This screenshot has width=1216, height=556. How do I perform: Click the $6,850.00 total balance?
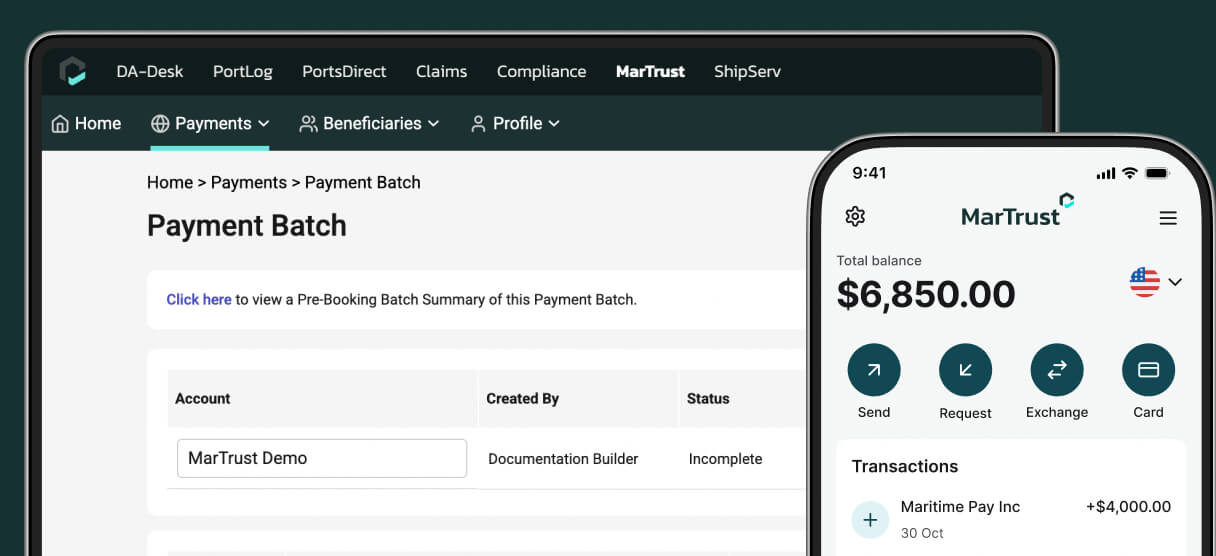tap(926, 294)
